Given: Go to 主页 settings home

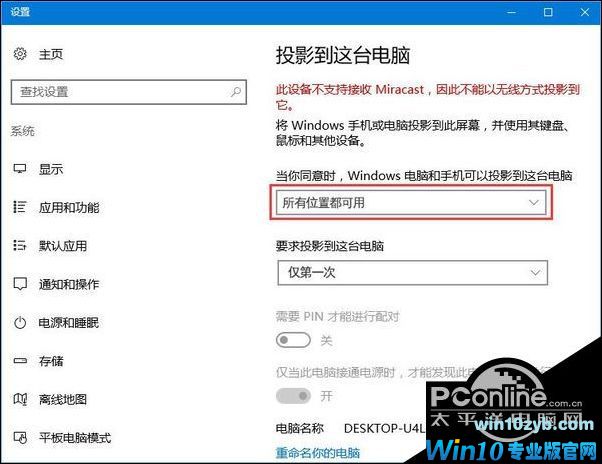Looking at the screenshot, I should pos(51,54).
